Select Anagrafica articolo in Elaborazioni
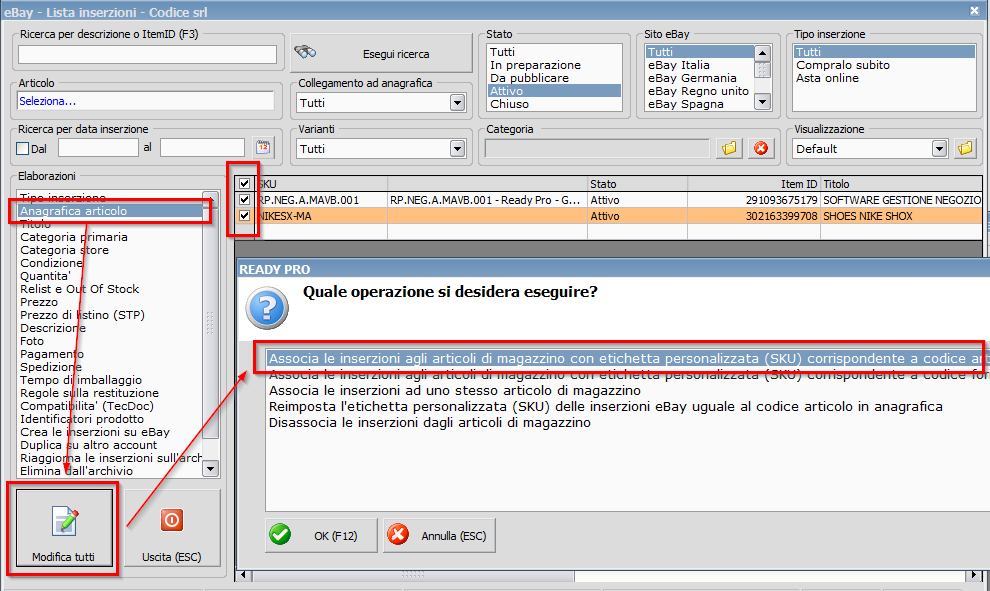This screenshot has width=990, height=591. tap(110, 211)
